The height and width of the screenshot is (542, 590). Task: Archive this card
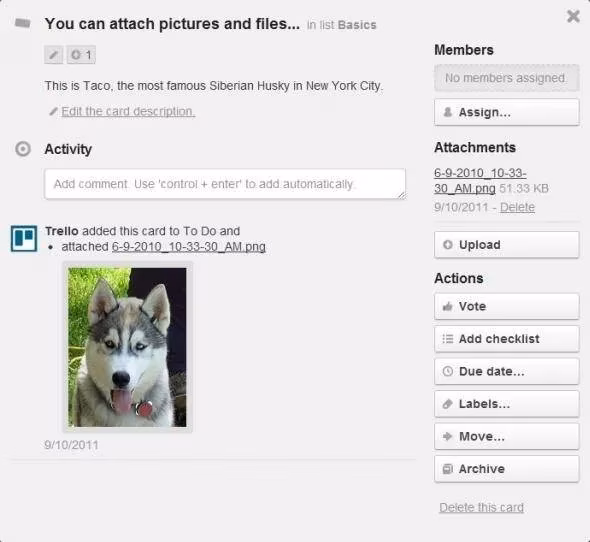pos(506,469)
